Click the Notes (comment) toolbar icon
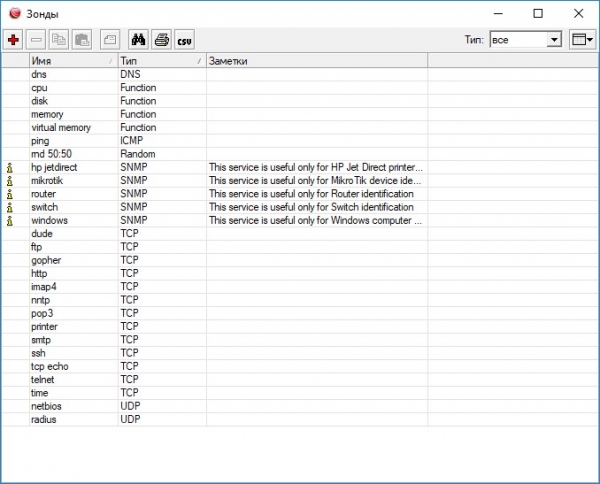600x484 pixels. (110, 39)
